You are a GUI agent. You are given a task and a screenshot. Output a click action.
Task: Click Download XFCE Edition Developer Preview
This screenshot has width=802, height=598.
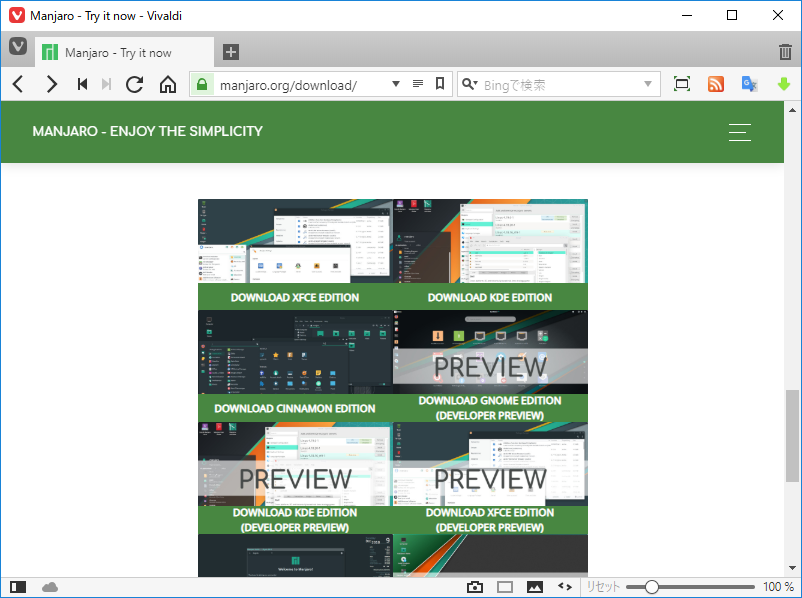tap(490, 520)
